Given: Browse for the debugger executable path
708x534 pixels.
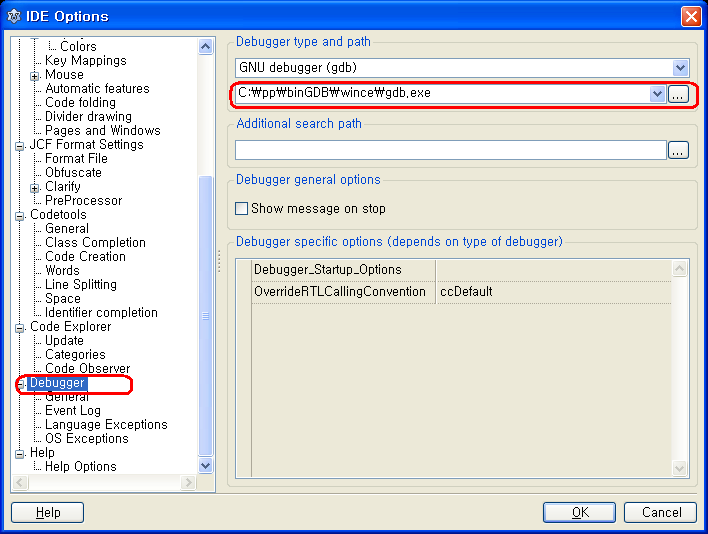Looking at the screenshot, I should click(x=678, y=94).
